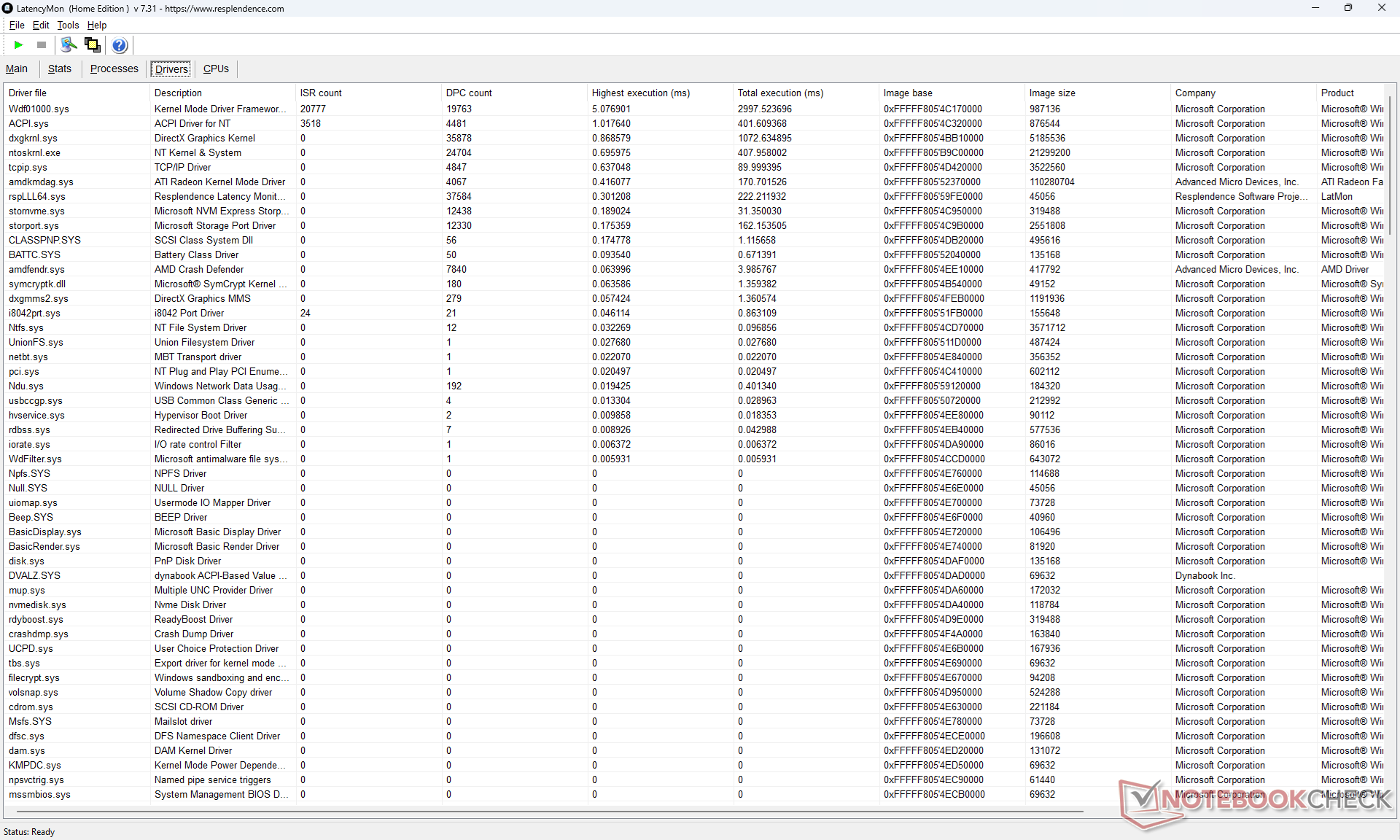Image resolution: width=1400 pixels, height=840 pixels.
Task: Go to the Processes tab
Action: pos(114,69)
